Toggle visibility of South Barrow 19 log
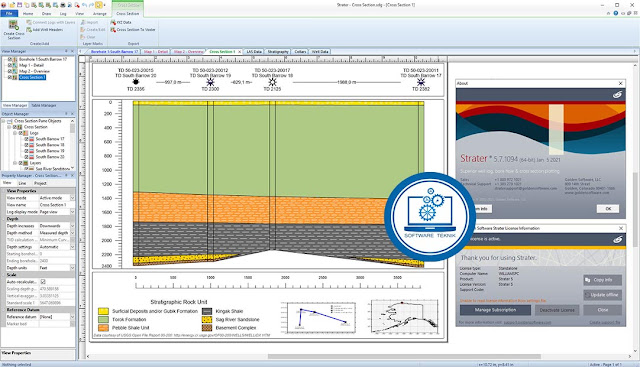 pyautogui.click(x=26, y=151)
